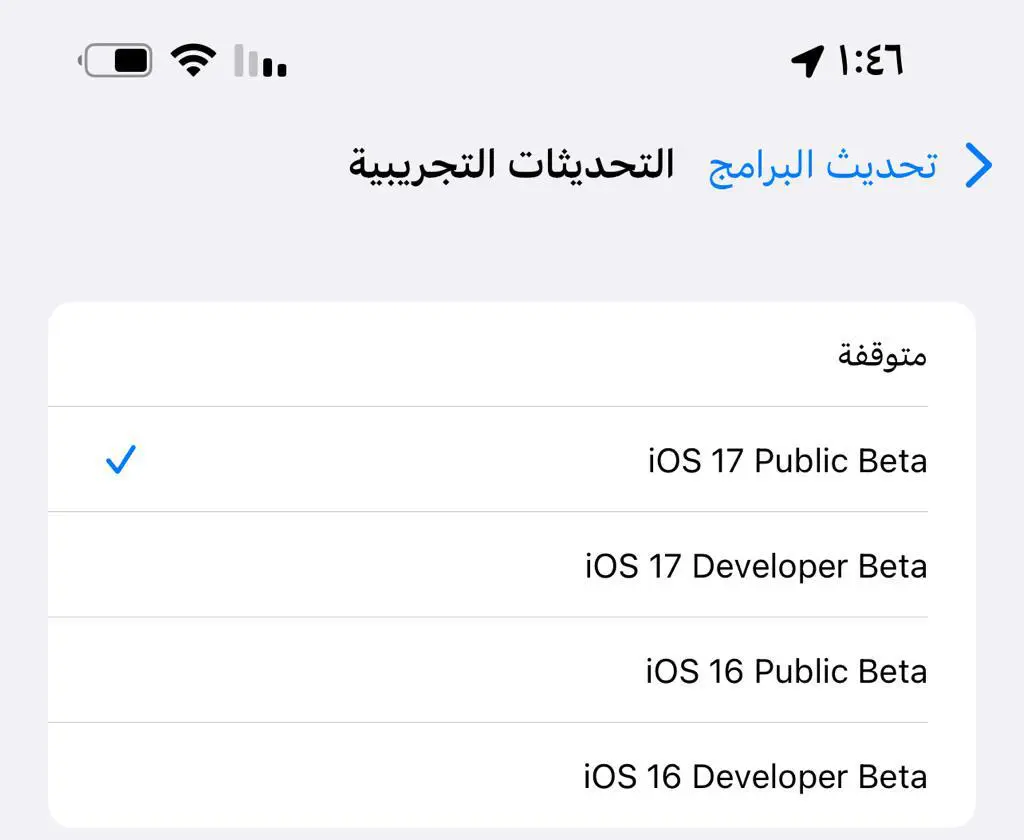Pick iOS 16 Developer Beta
The width and height of the screenshot is (1024, 840).
click(x=512, y=775)
